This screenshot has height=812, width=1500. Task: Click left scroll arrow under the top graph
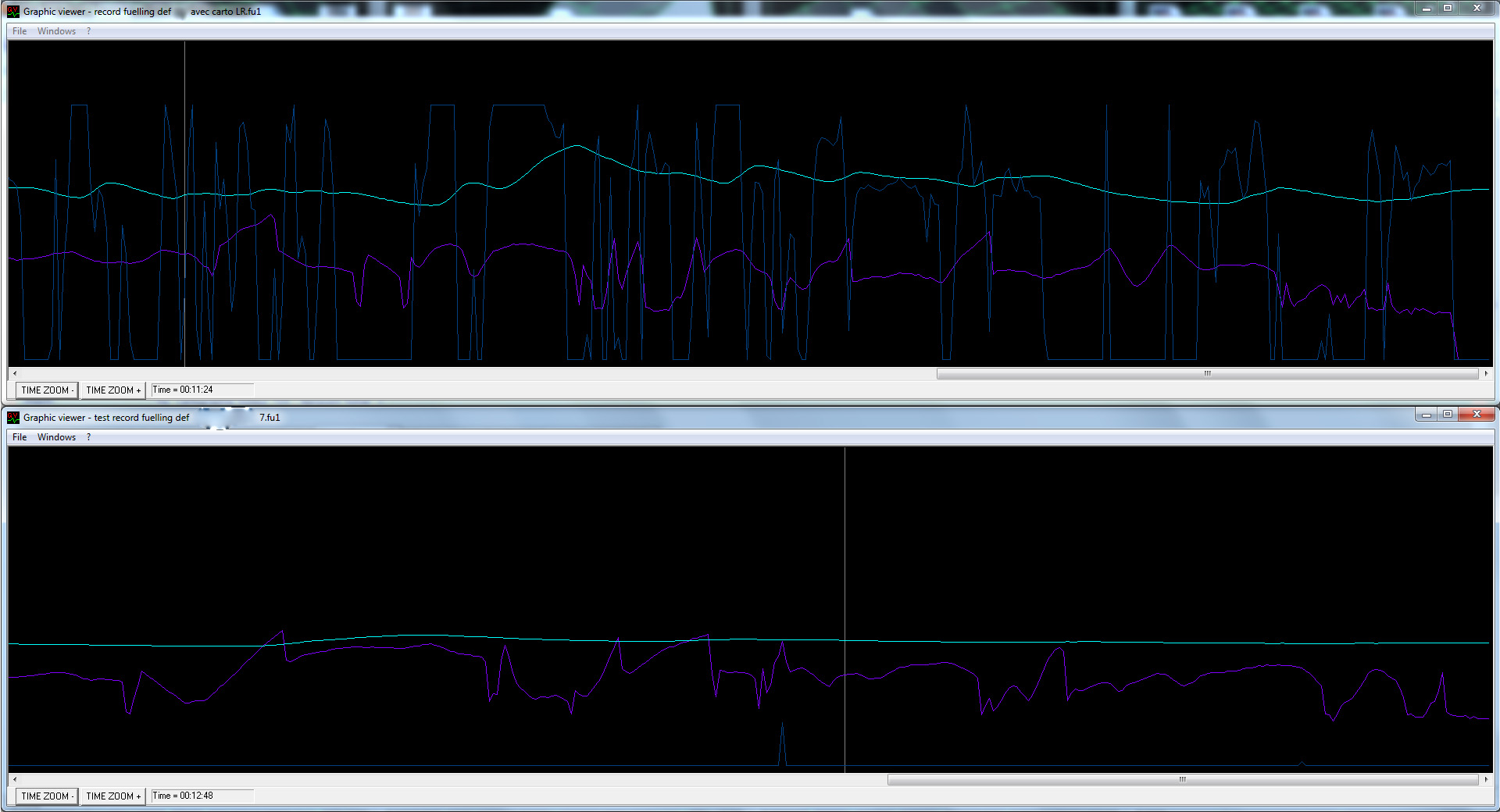(x=15, y=374)
